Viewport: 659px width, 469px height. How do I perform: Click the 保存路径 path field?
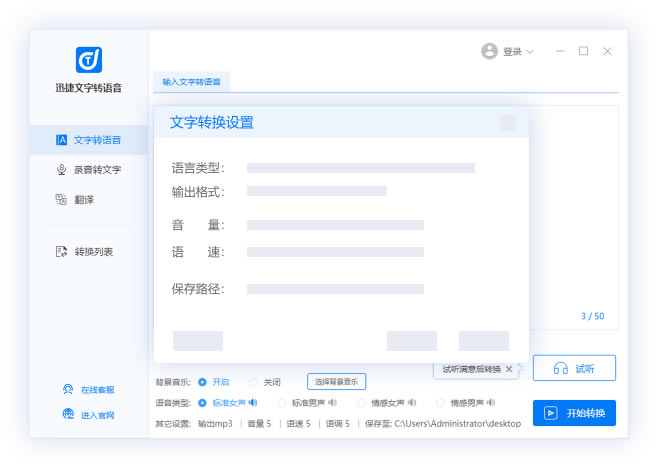pyautogui.click(x=335, y=289)
